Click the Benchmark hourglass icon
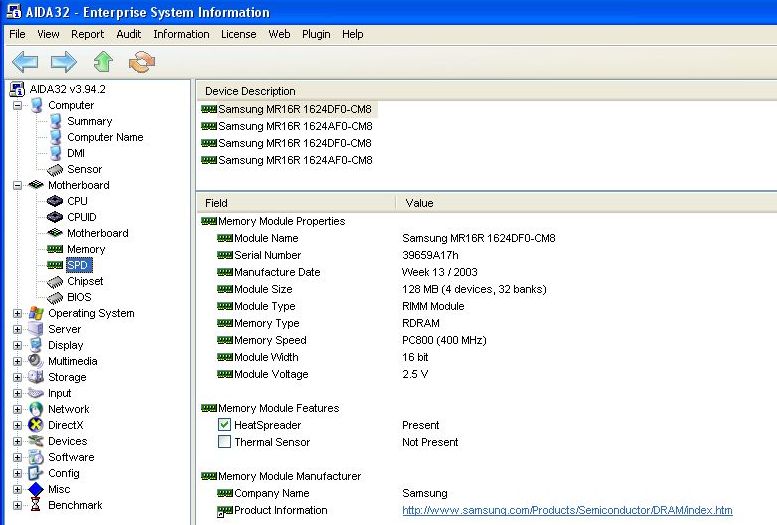 36,505
